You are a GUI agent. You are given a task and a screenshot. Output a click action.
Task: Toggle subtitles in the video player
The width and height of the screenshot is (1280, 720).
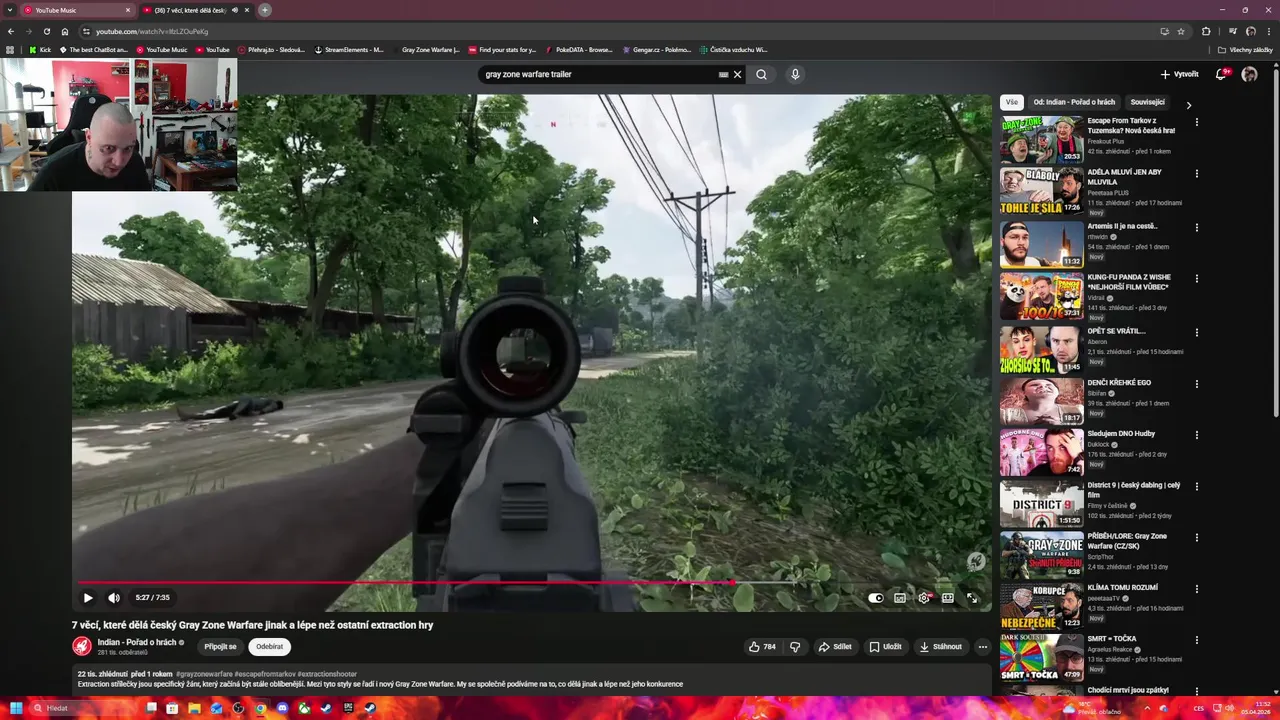(x=900, y=598)
